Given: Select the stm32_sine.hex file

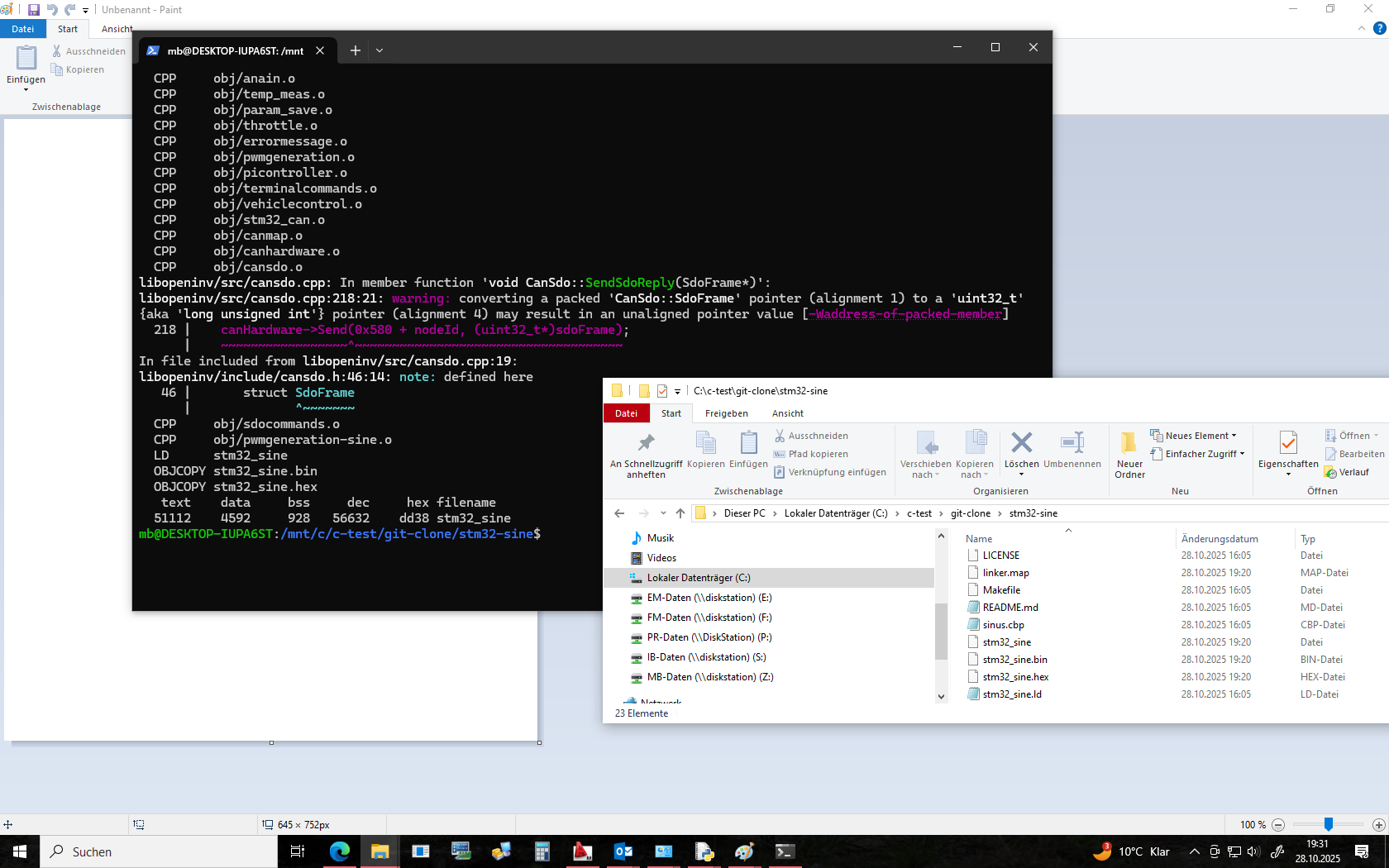Looking at the screenshot, I should [x=1015, y=677].
